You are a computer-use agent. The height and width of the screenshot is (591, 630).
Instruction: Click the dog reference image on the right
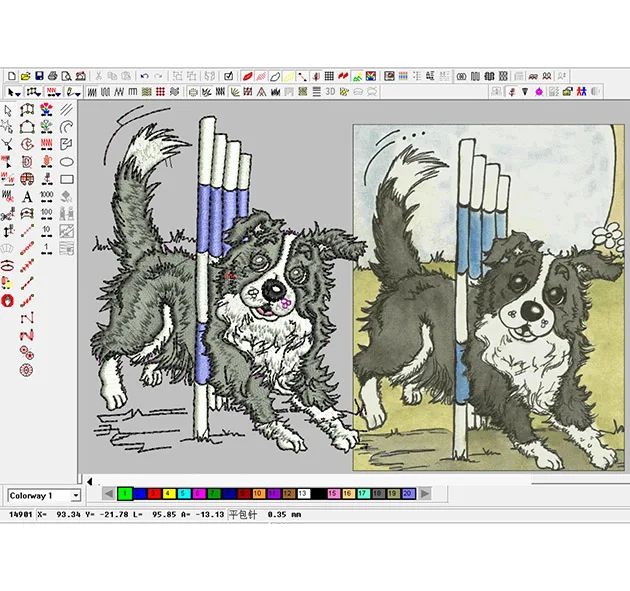coord(490,298)
